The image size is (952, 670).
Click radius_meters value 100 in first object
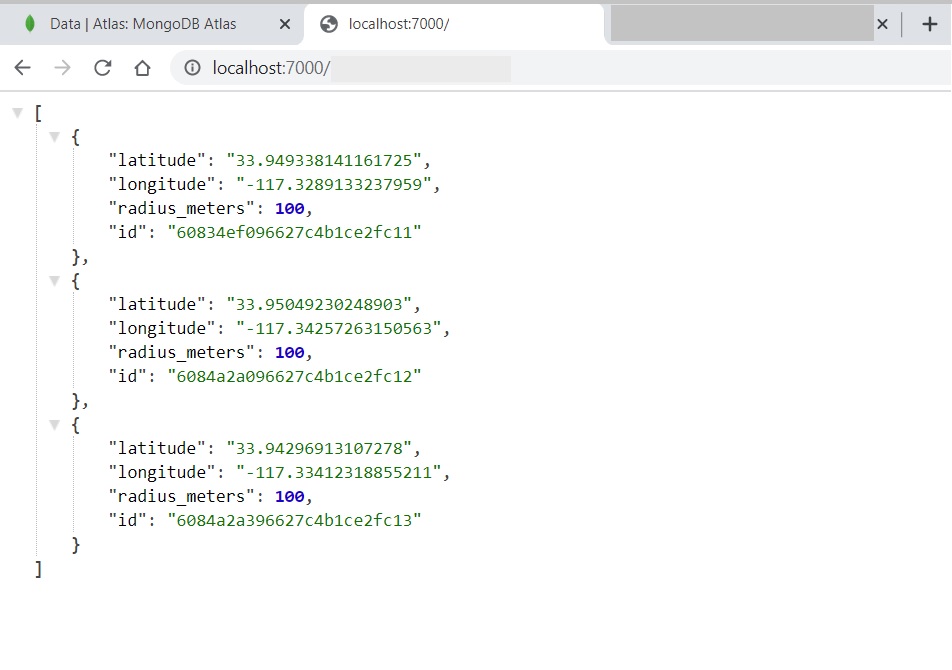click(290, 208)
